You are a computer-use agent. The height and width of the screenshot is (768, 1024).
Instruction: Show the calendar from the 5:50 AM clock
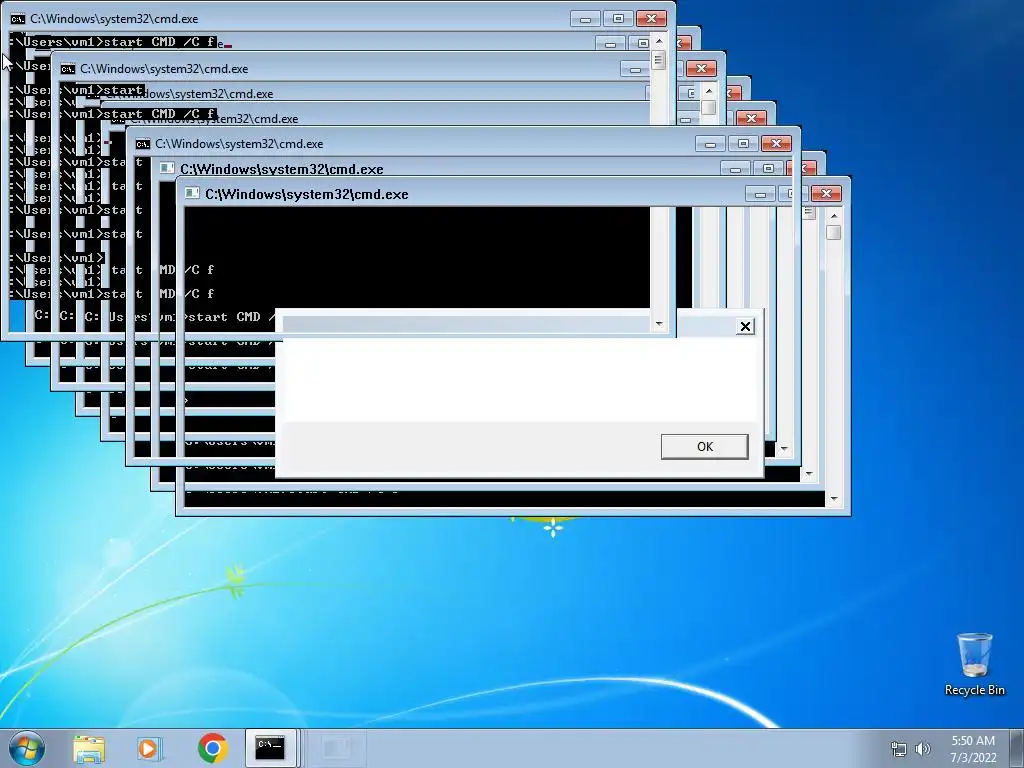click(973, 749)
